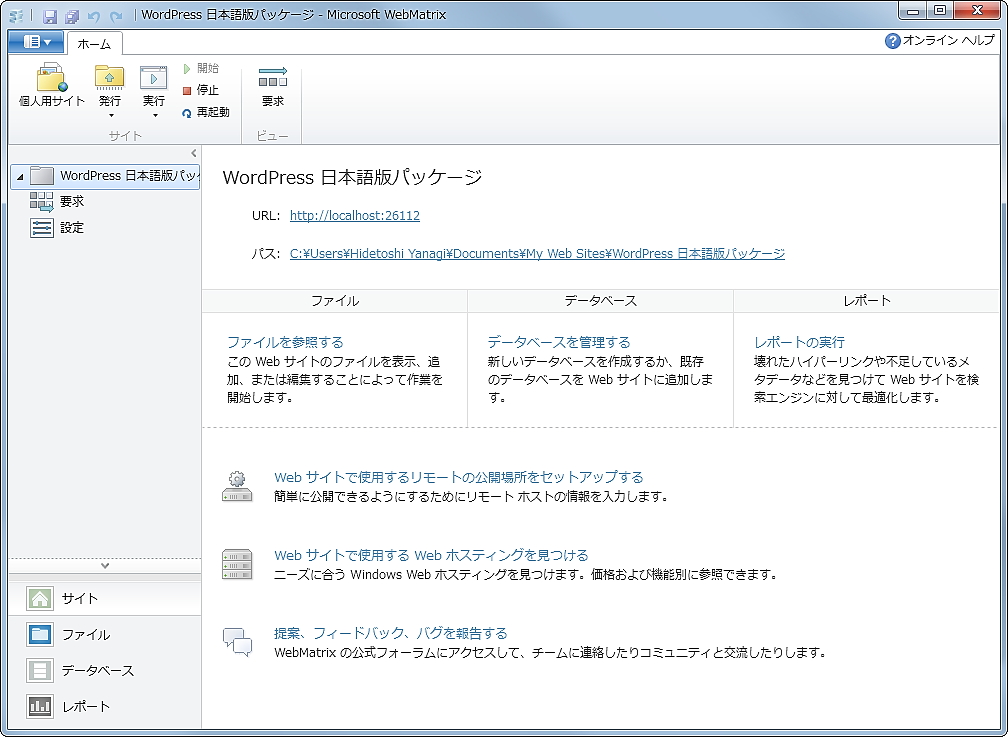The height and width of the screenshot is (737, 1008).
Task: Open the データベース workspace icon
Action: click(x=40, y=670)
